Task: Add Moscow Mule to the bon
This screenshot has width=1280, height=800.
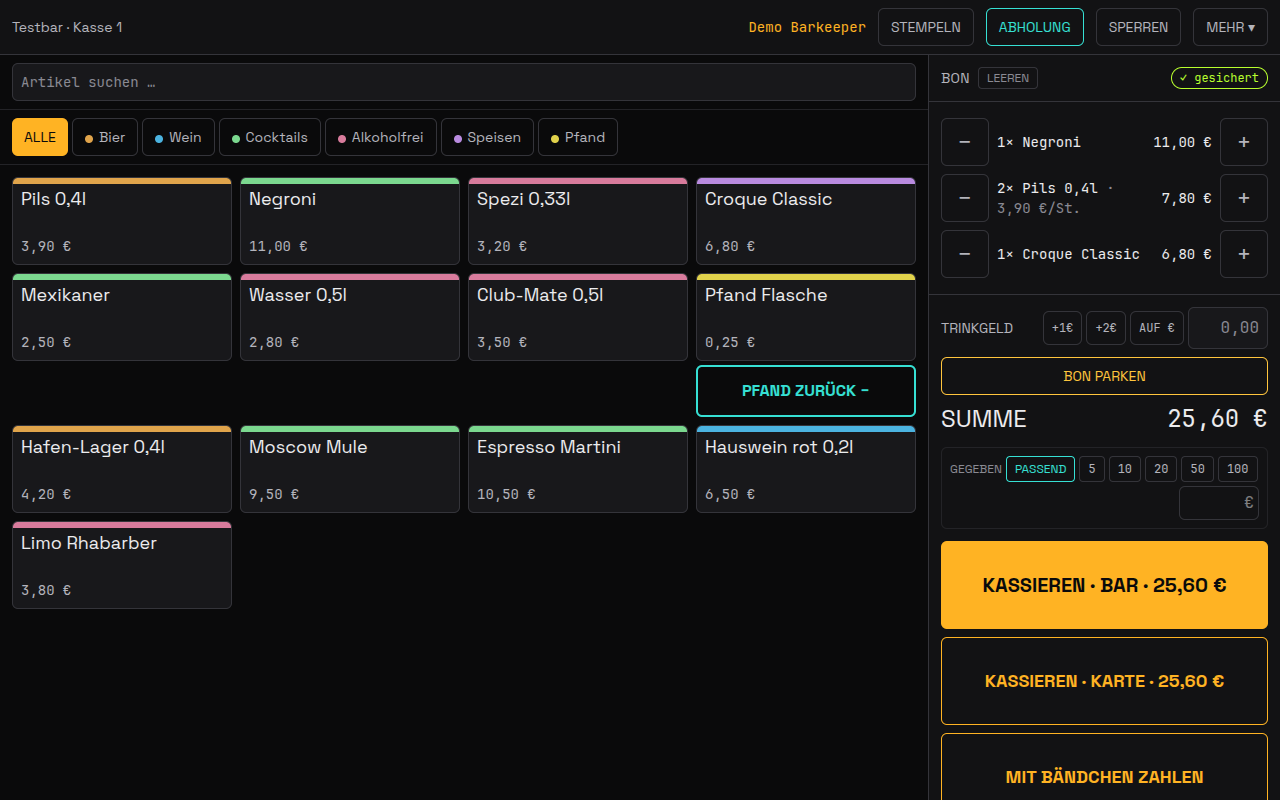Action: pos(350,469)
